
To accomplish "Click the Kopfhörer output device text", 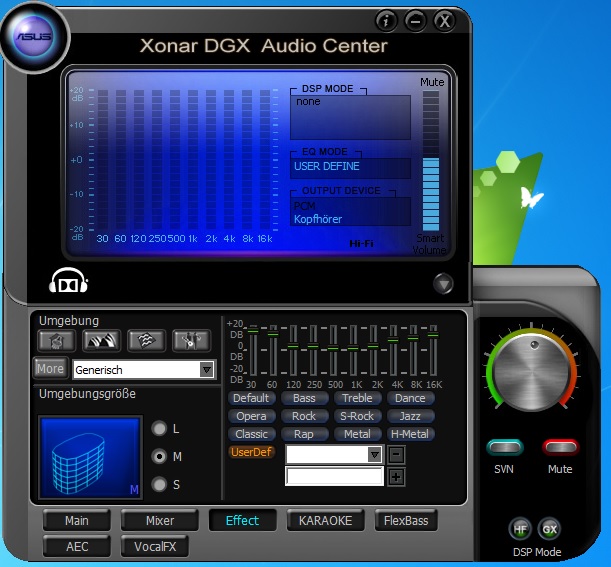I will click(318, 219).
